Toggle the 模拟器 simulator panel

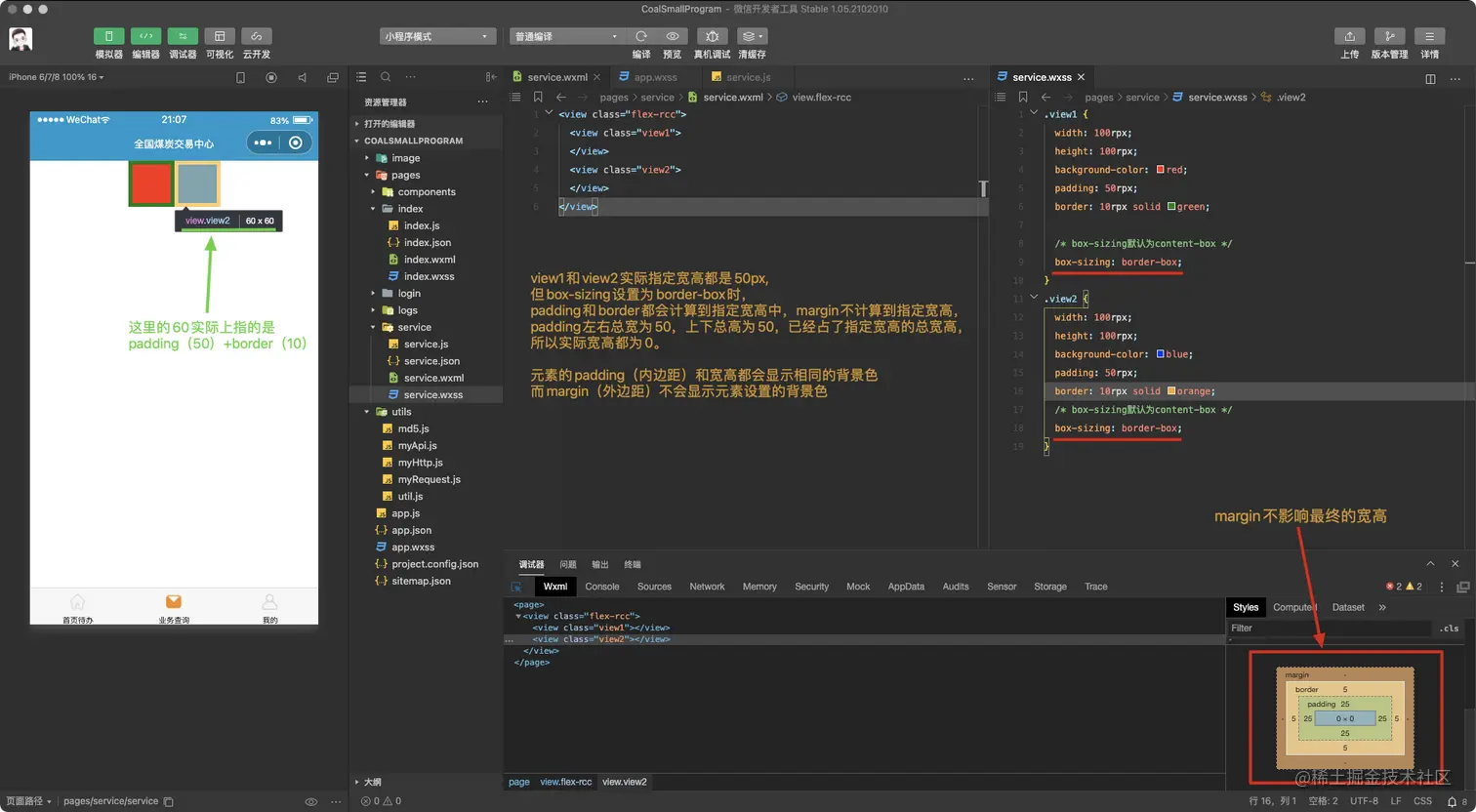pyautogui.click(x=108, y=36)
